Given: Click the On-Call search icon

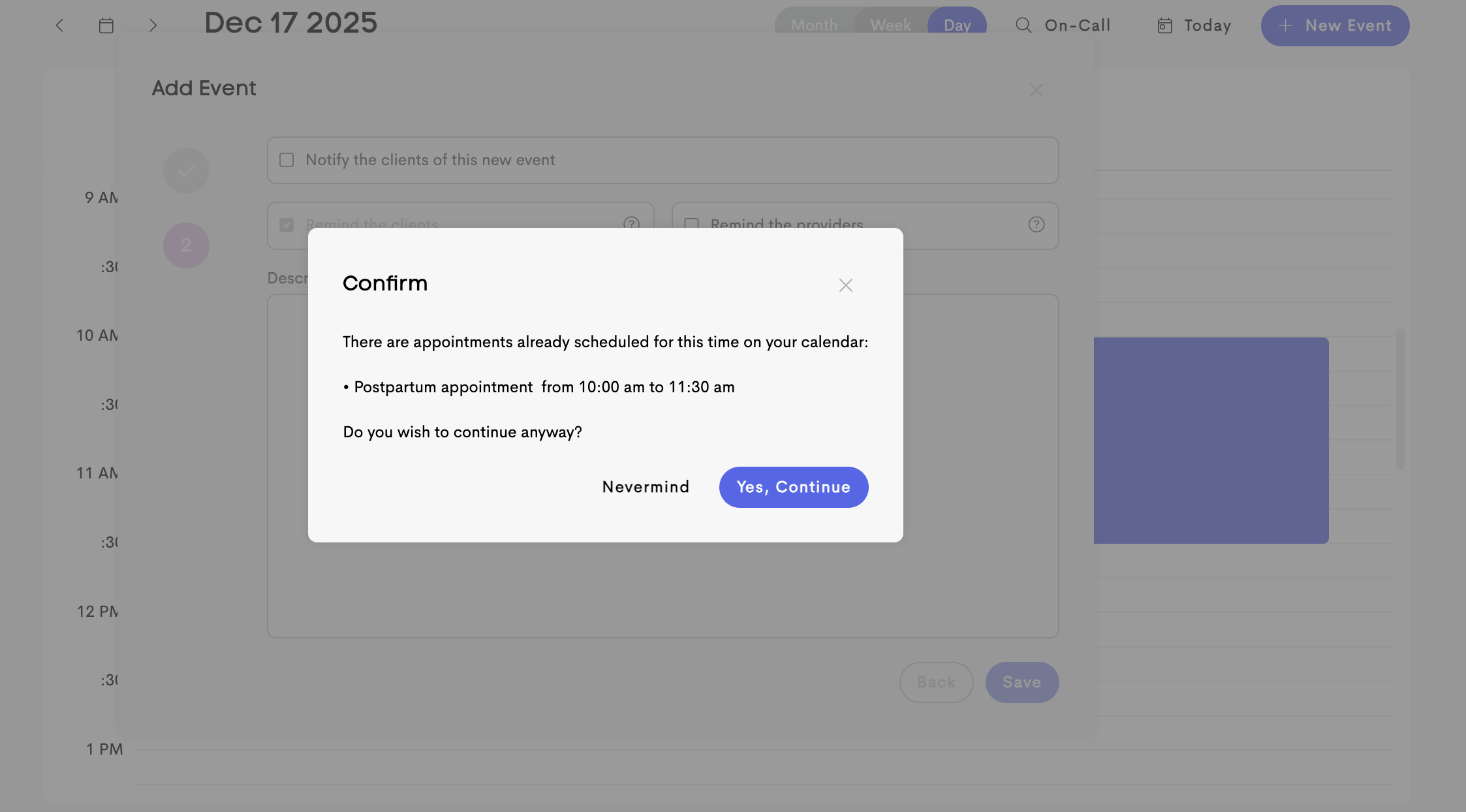Looking at the screenshot, I should (x=1023, y=25).
